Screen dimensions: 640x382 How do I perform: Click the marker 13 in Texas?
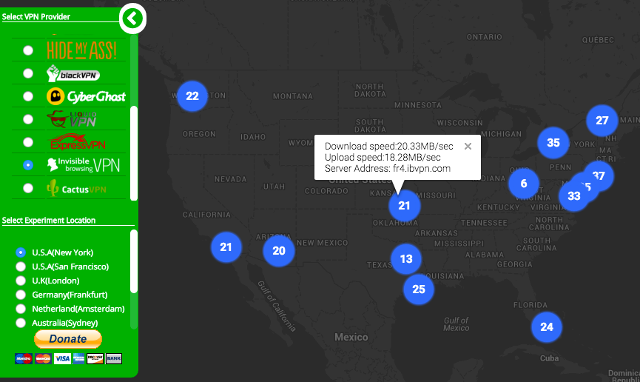[406, 259]
